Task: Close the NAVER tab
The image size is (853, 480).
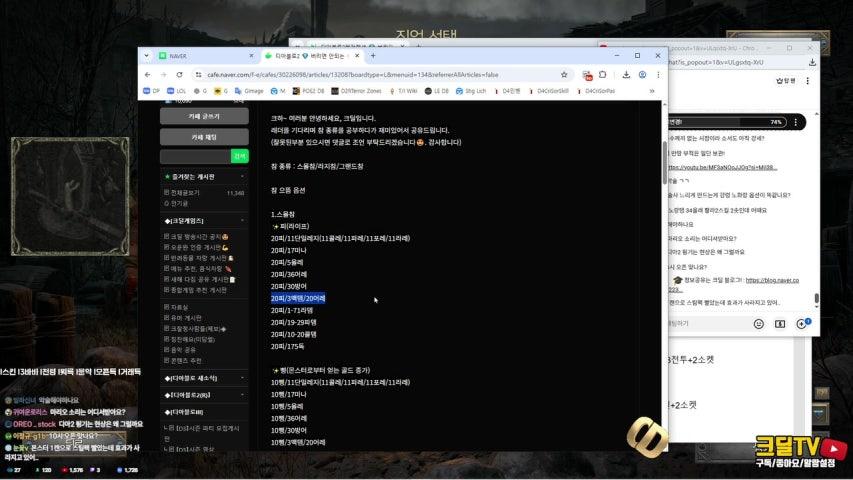Action: (x=251, y=56)
